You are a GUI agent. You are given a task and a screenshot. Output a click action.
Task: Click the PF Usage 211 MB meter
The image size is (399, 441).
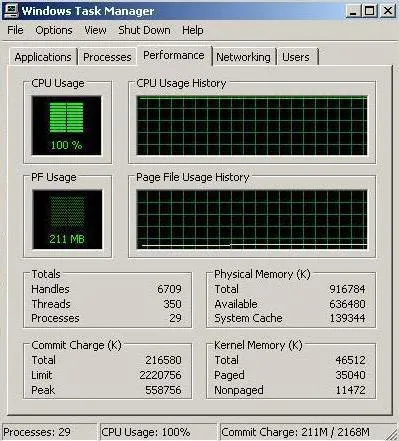pos(67,219)
